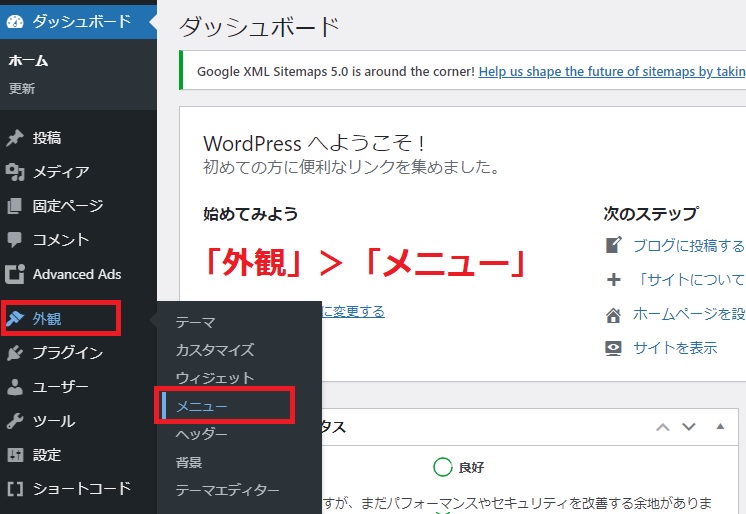The width and height of the screenshot is (746, 514).
Task: Choose 背景 in the flyout submenu
Action: click(x=189, y=462)
